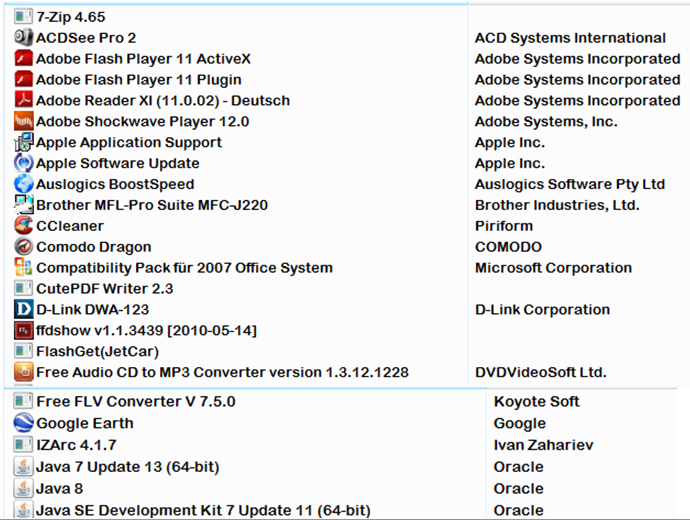Click publisher Microsoft Corporation
Viewport: 690px width, 520px height.
[x=554, y=268]
